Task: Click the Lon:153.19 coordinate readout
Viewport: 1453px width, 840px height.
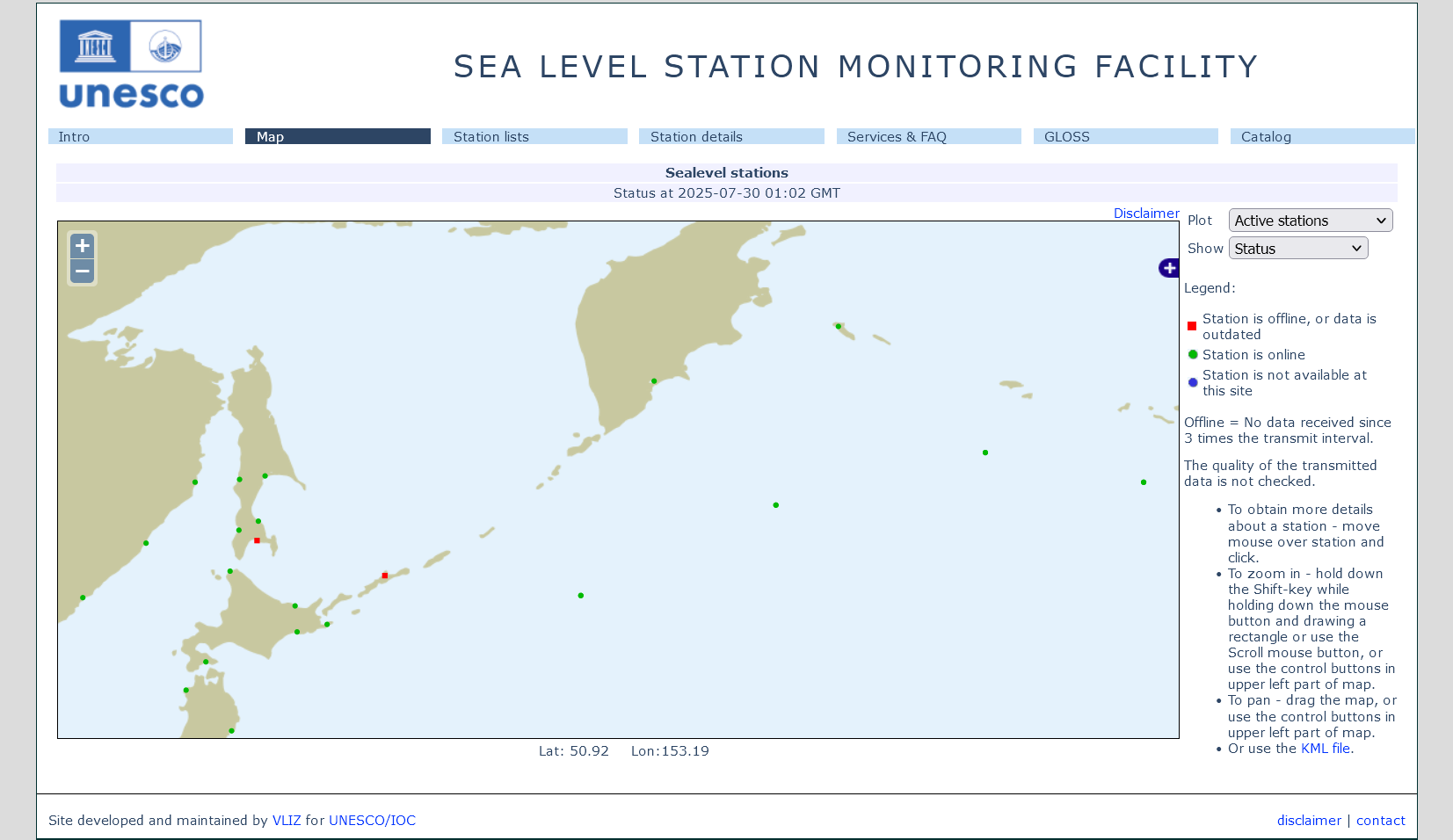Action: click(x=670, y=751)
